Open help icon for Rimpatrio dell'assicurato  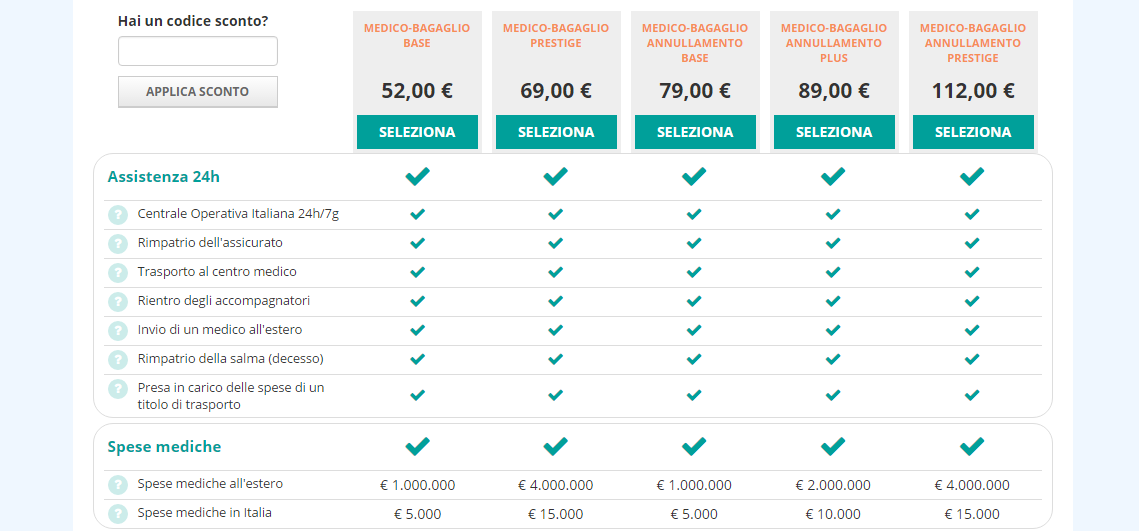pyautogui.click(x=118, y=244)
